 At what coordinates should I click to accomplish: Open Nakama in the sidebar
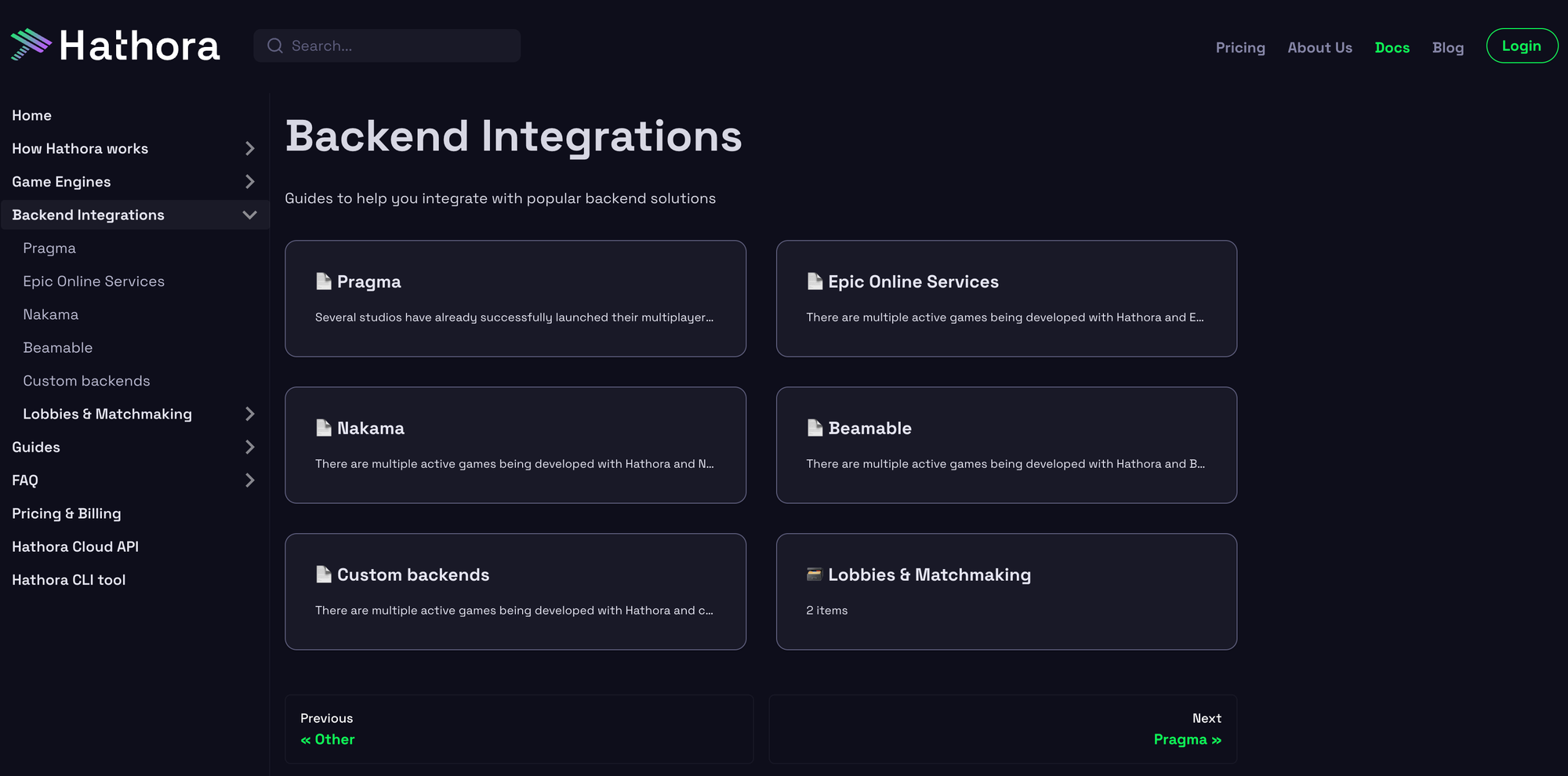point(51,314)
